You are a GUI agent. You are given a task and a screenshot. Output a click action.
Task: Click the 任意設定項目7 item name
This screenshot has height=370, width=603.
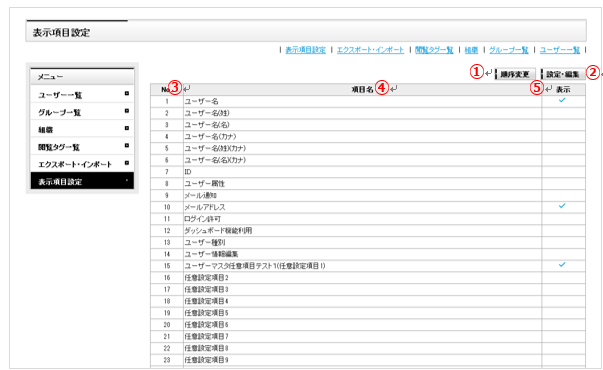207,336
